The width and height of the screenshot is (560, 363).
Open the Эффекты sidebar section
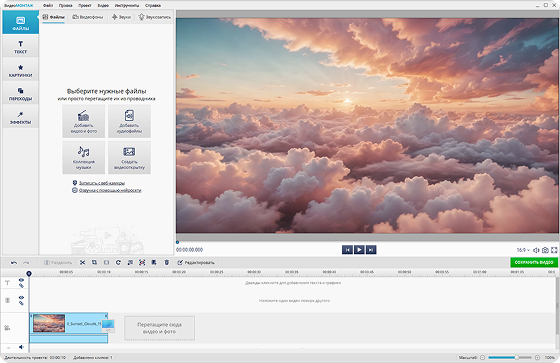tap(20, 118)
